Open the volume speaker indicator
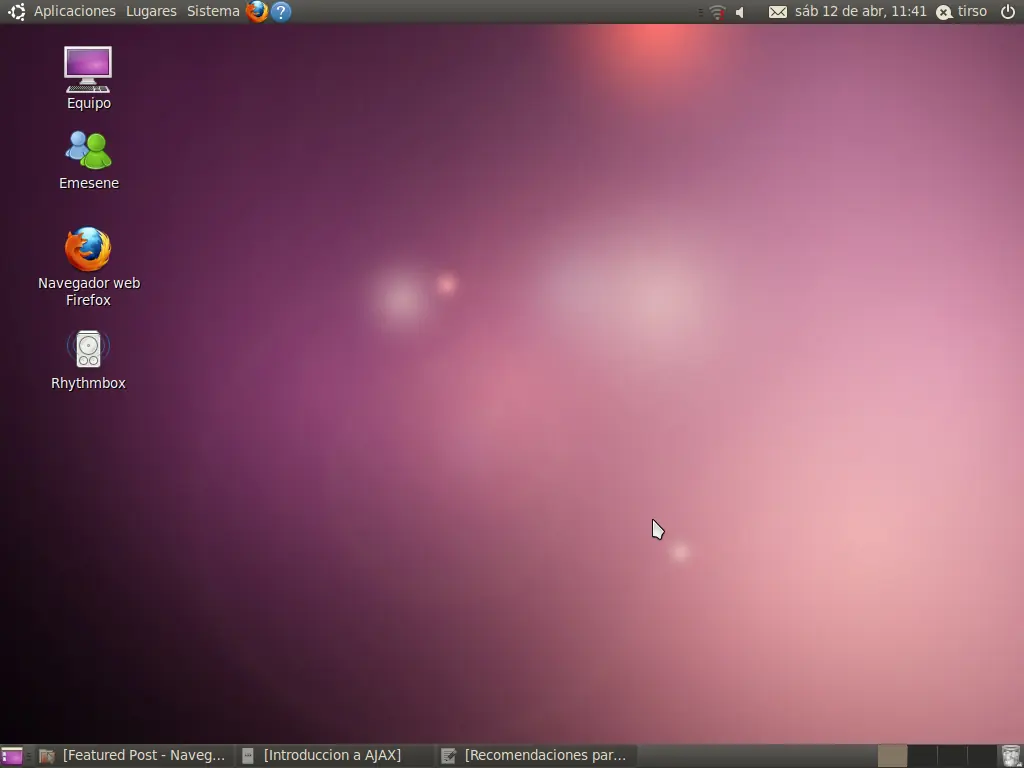 point(740,12)
